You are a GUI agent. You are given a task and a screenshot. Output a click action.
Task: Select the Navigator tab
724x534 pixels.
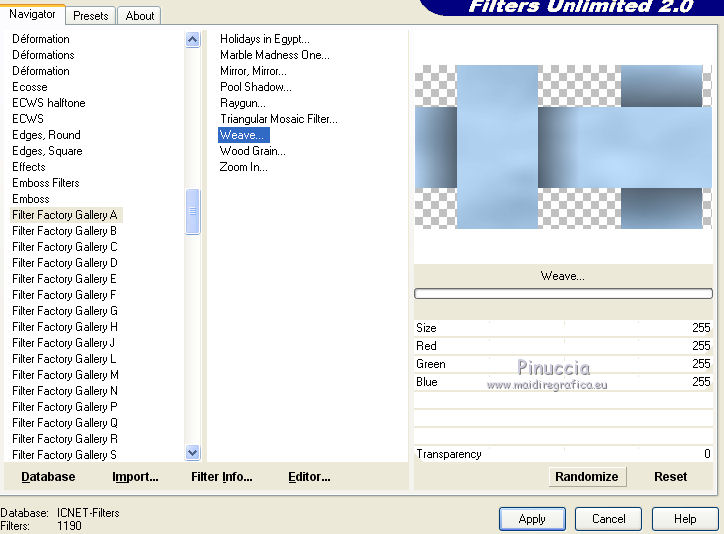pos(32,14)
